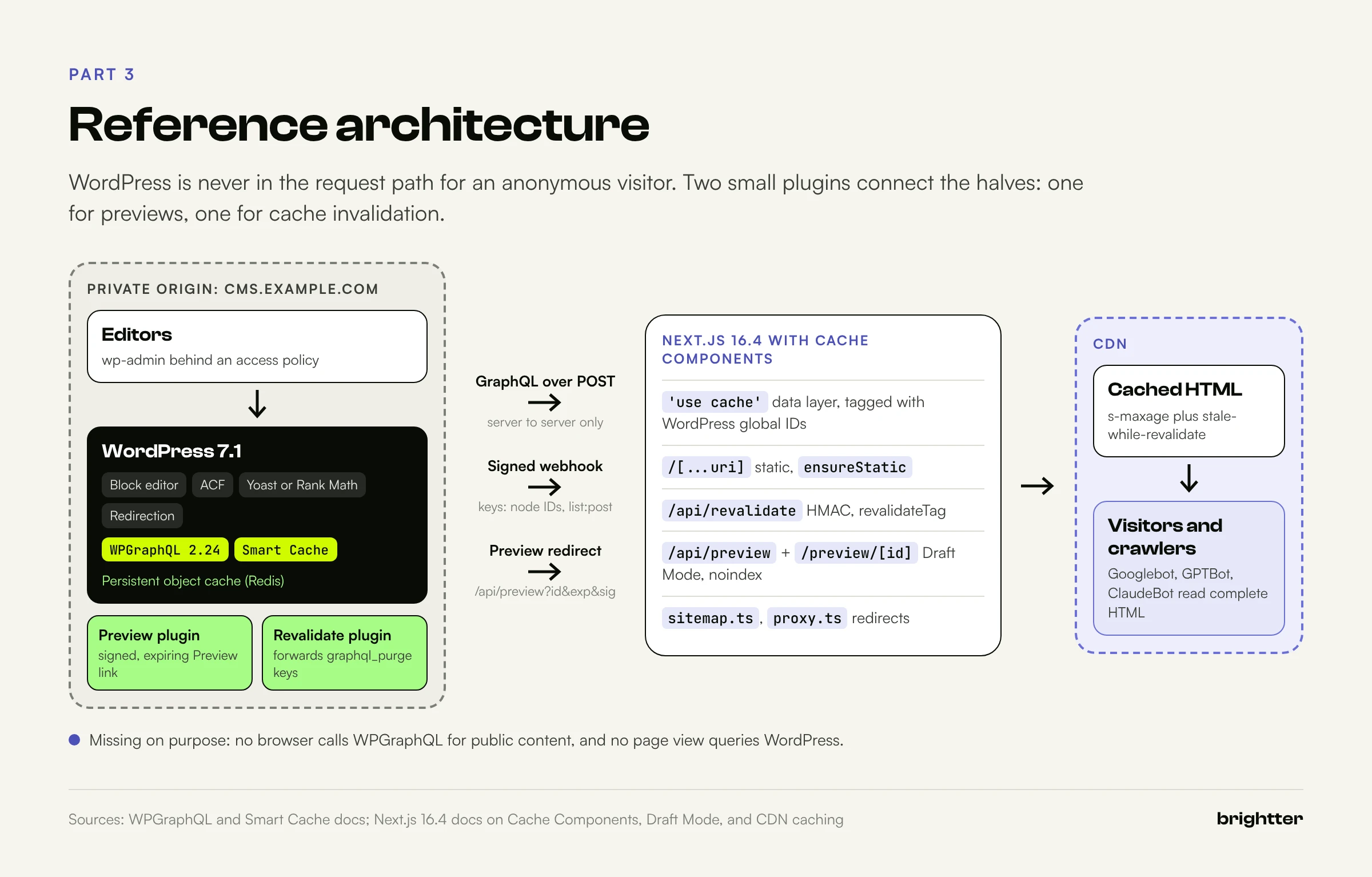The width and height of the screenshot is (1372, 877).
Task: Open the Cached HTML card
Action: click(1189, 410)
